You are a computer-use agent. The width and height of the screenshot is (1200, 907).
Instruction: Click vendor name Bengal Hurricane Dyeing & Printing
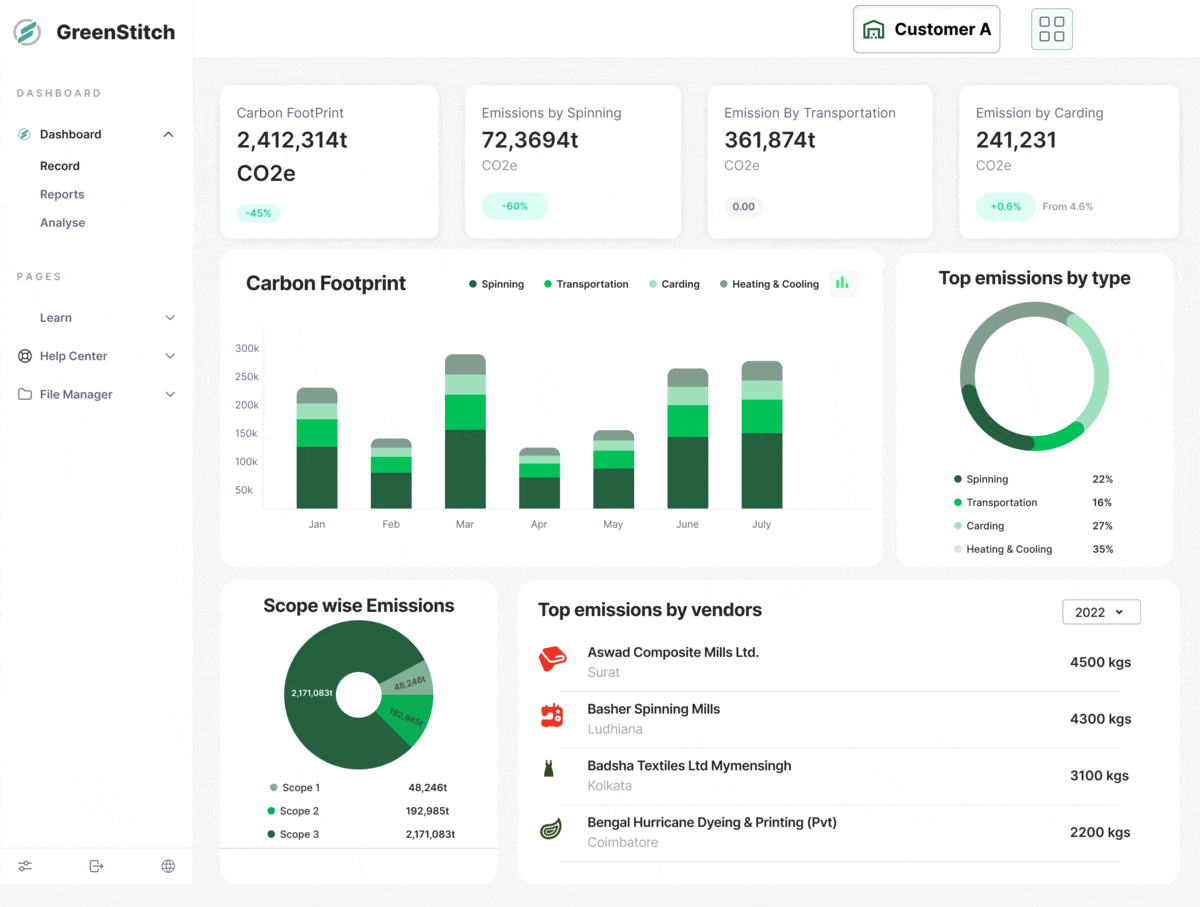(x=712, y=822)
